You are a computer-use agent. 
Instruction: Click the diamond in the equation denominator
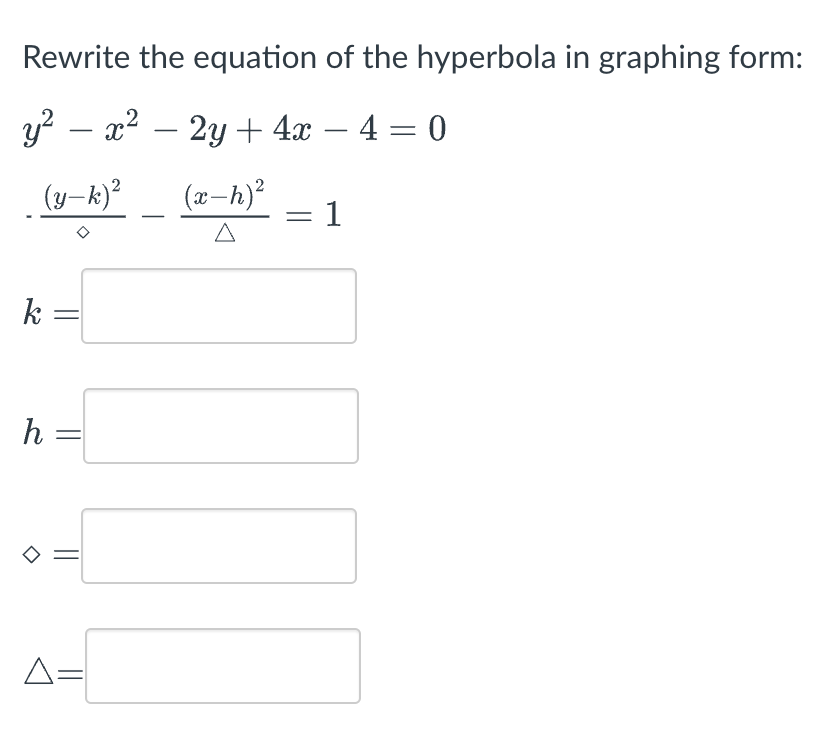coord(81,230)
